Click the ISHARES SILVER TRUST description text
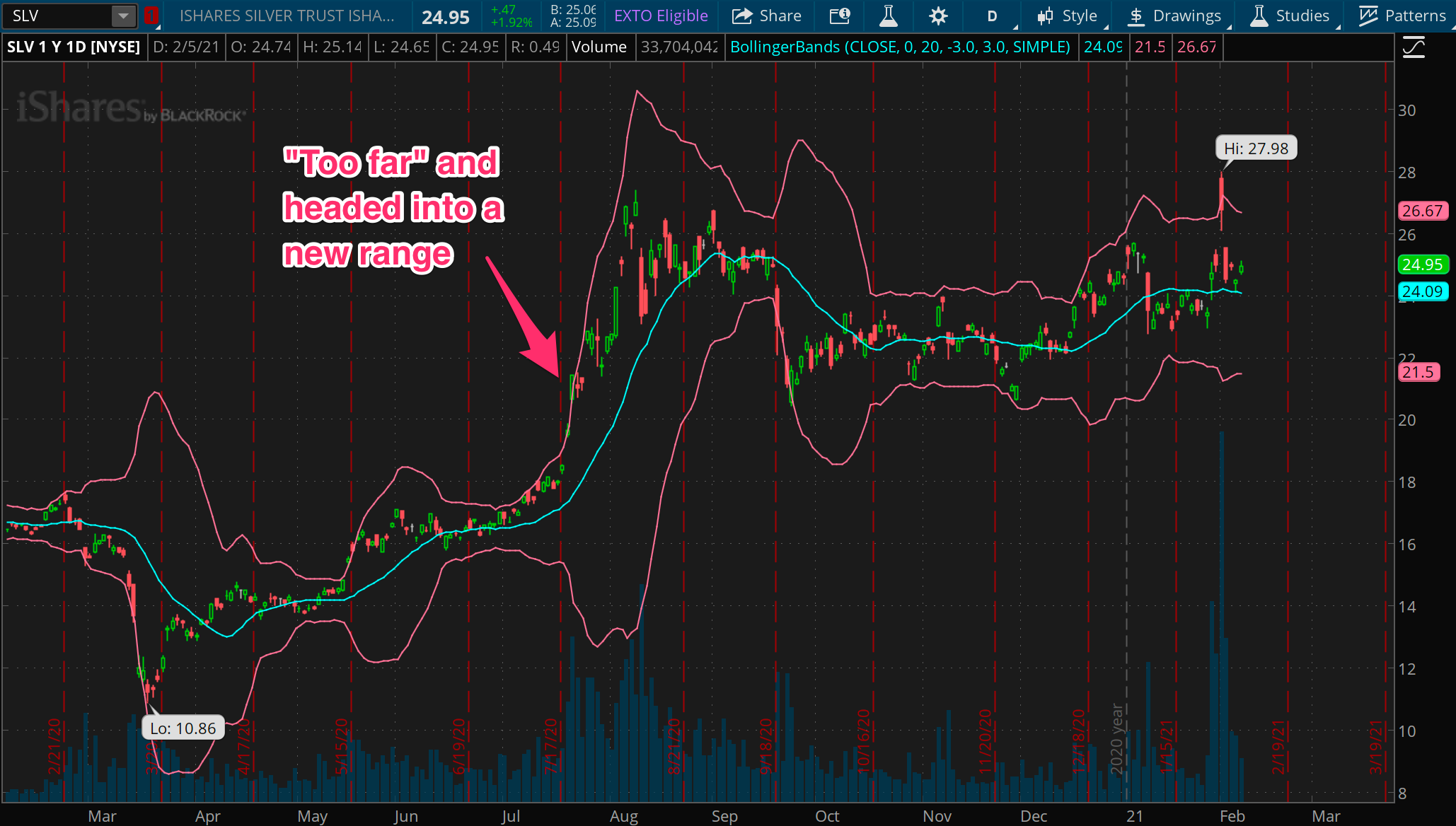This screenshot has height=826, width=1456. click(287, 16)
